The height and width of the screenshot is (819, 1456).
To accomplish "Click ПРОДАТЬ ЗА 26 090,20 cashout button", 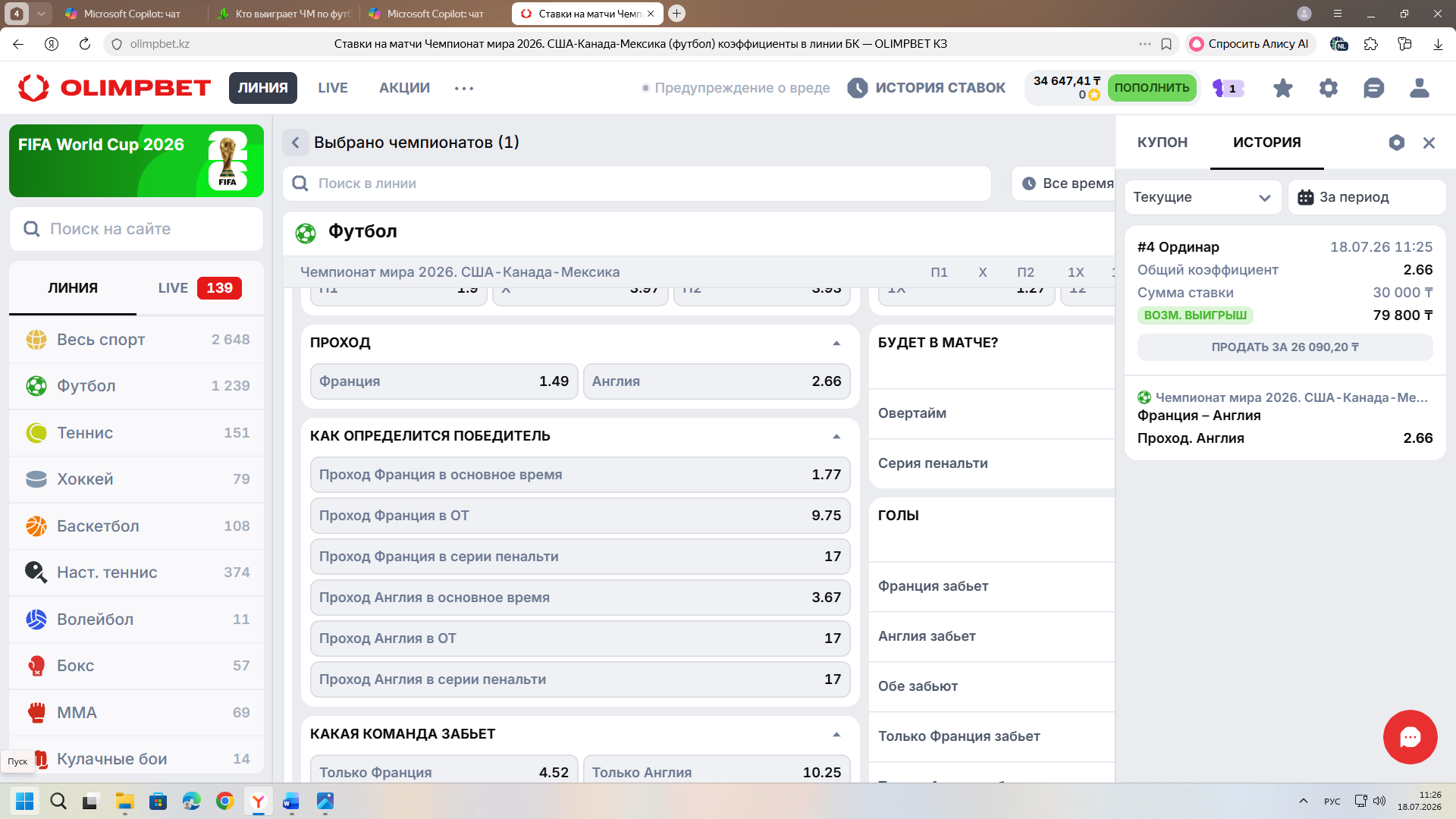I will point(1285,347).
